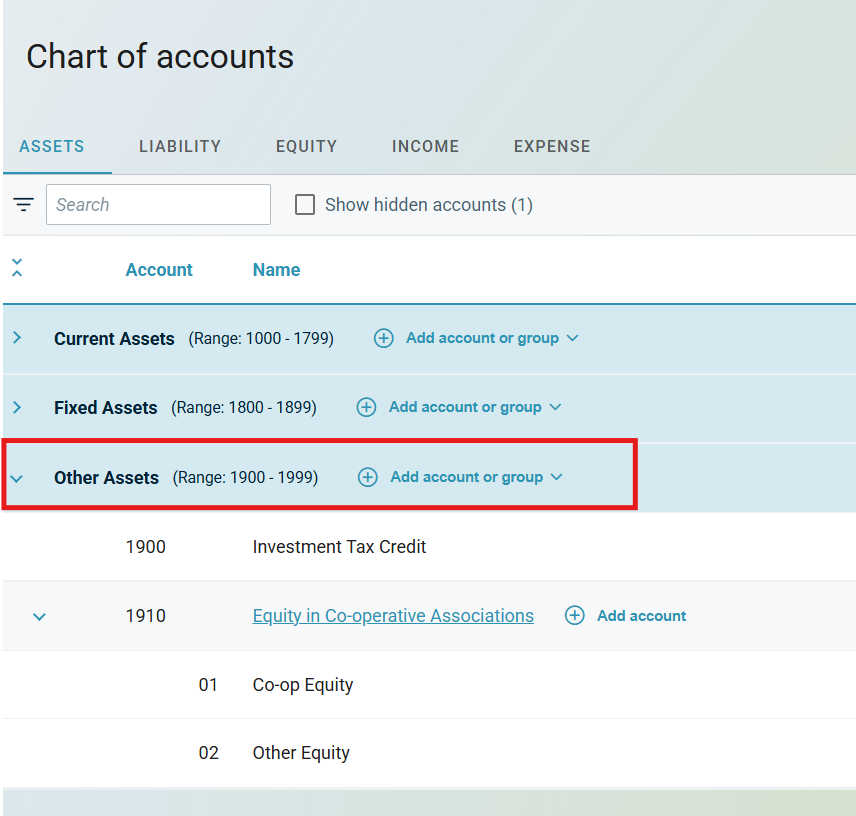Click the filter icon beside Search
Viewport: 856px width, 816px height.
(22, 205)
